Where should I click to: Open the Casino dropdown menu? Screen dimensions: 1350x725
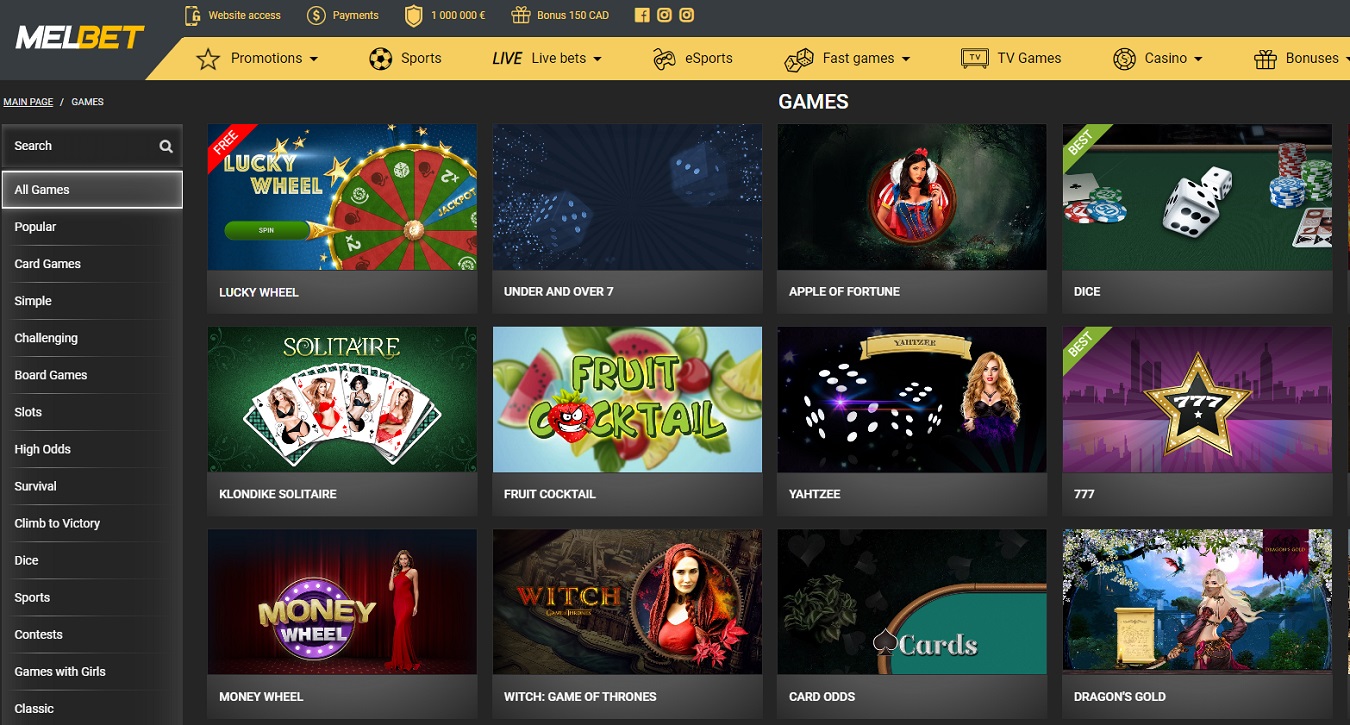[x=1198, y=59]
